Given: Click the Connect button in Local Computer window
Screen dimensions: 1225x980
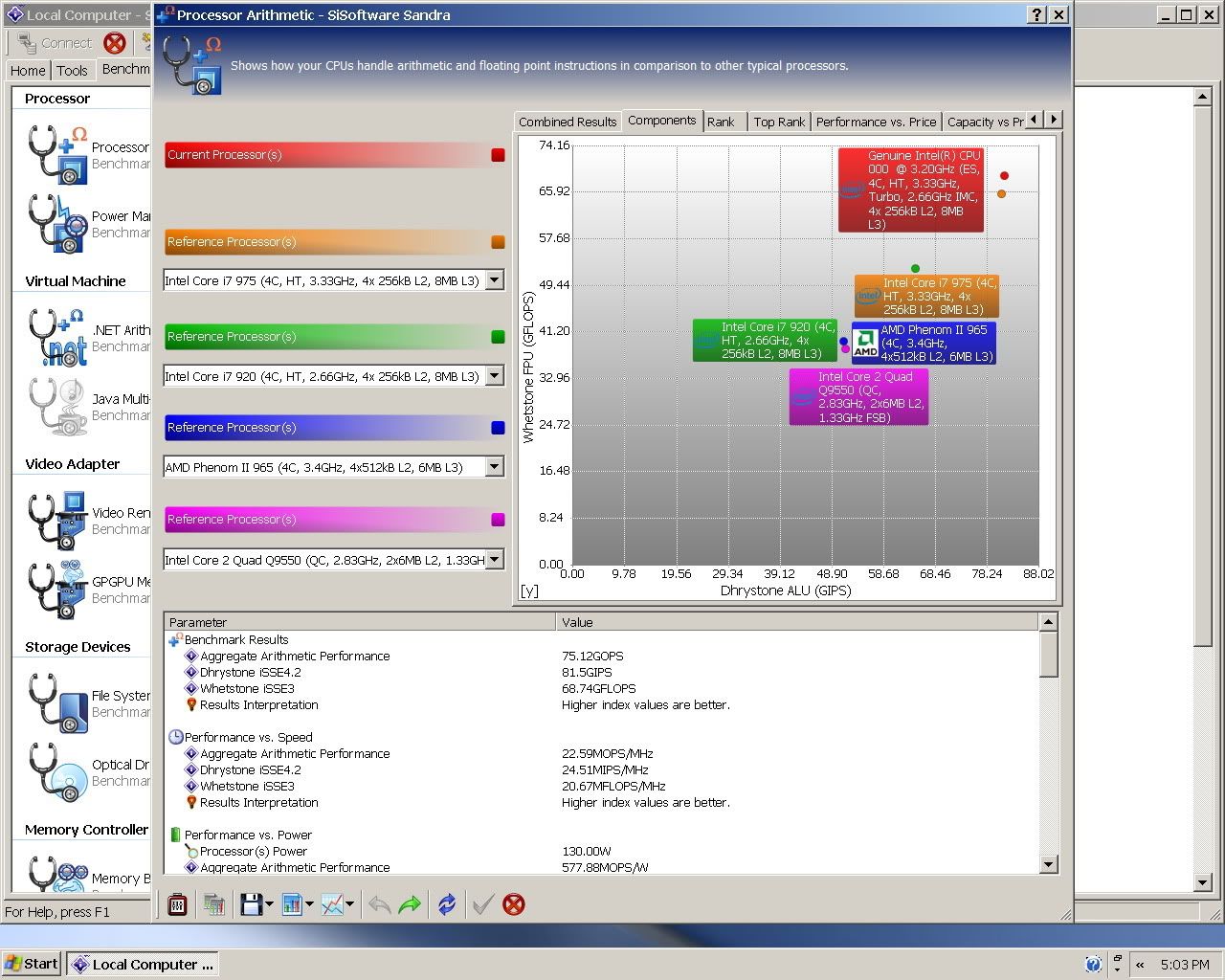Looking at the screenshot, I should click(55, 43).
